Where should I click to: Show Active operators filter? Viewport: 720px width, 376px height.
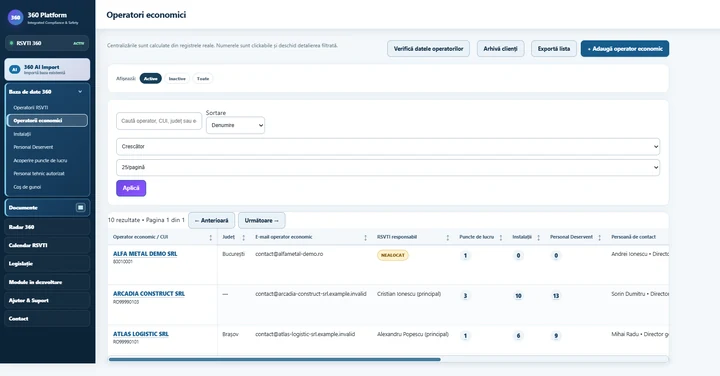tap(151, 79)
